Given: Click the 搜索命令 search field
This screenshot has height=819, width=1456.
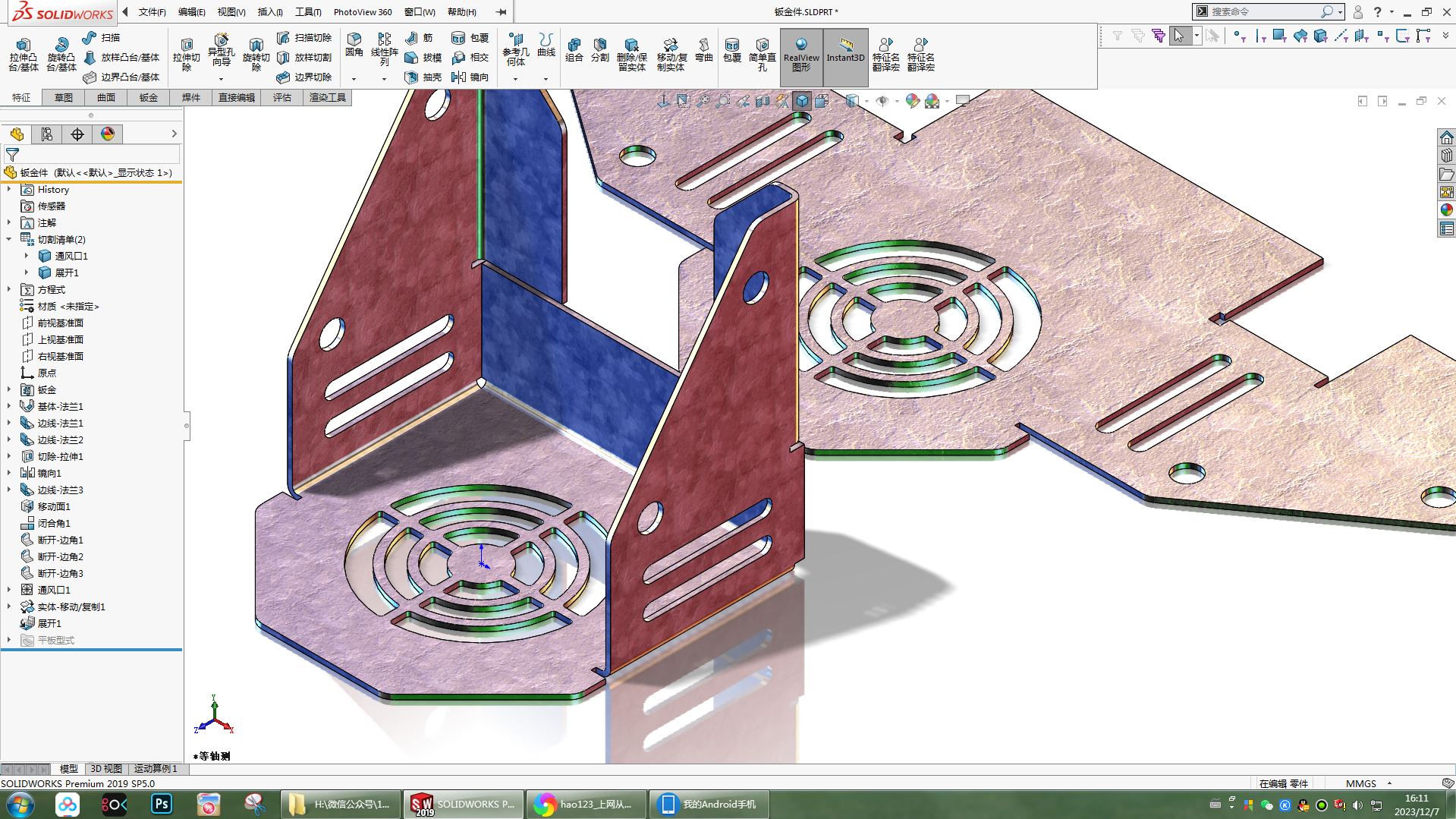Looking at the screenshot, I should (1263, 11).
